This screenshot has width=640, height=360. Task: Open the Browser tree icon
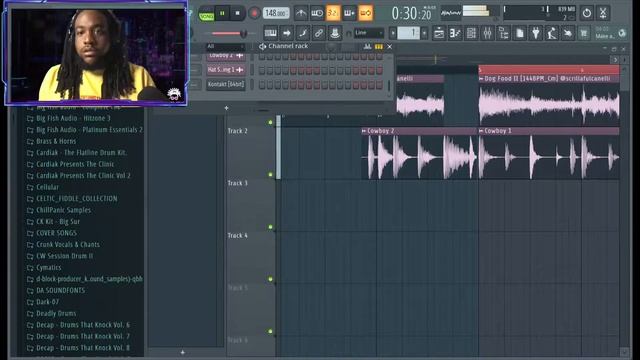point(504,33)
